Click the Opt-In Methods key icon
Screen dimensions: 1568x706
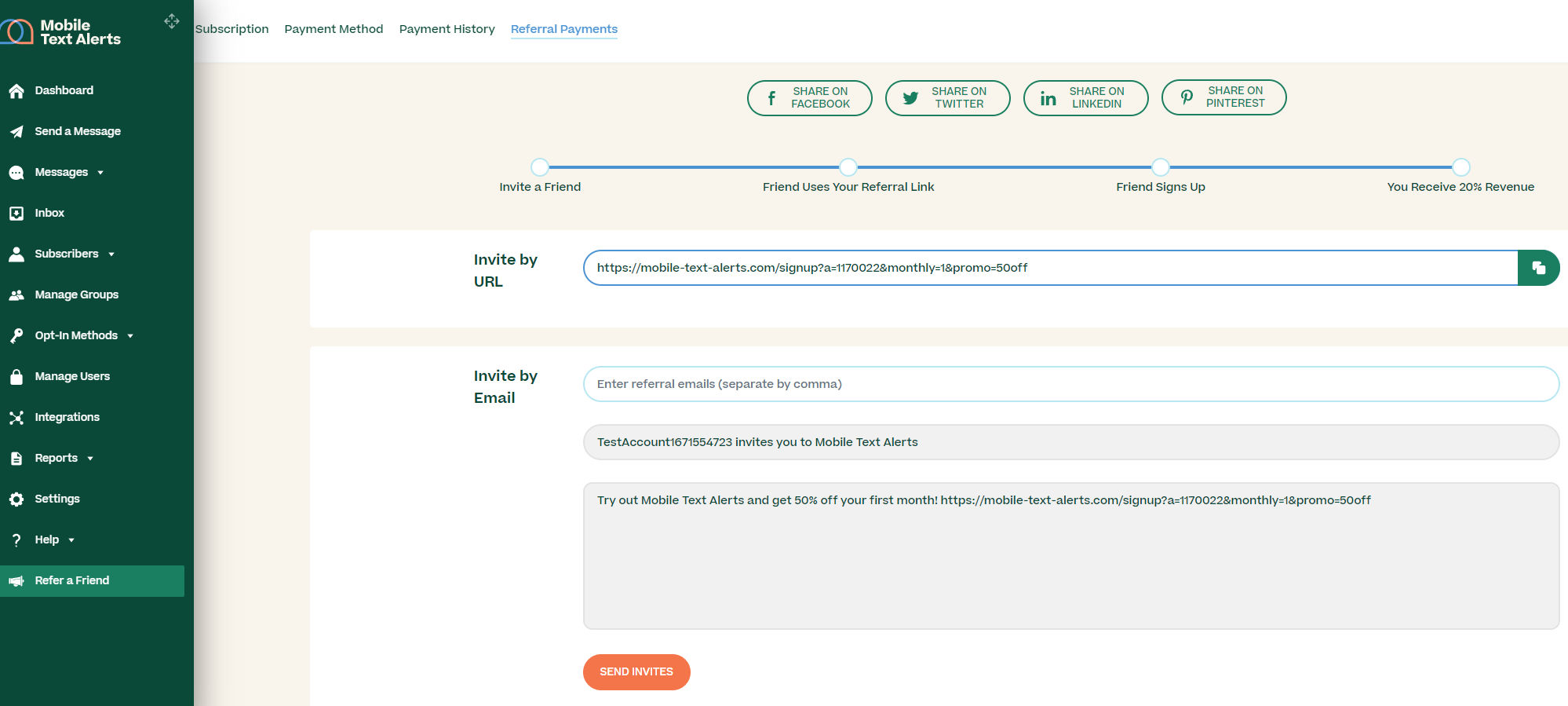[x=16, y=336]
